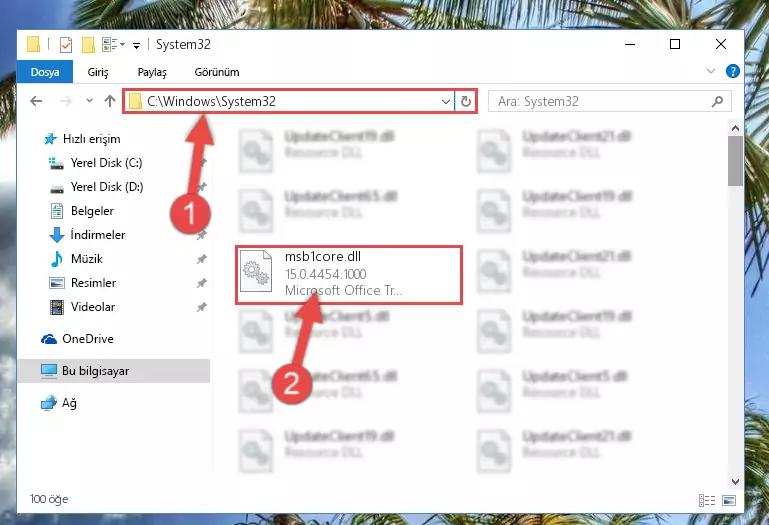Open Resimler in the sidebar
This screenshot has width=769, height=525.
[93, 283]
